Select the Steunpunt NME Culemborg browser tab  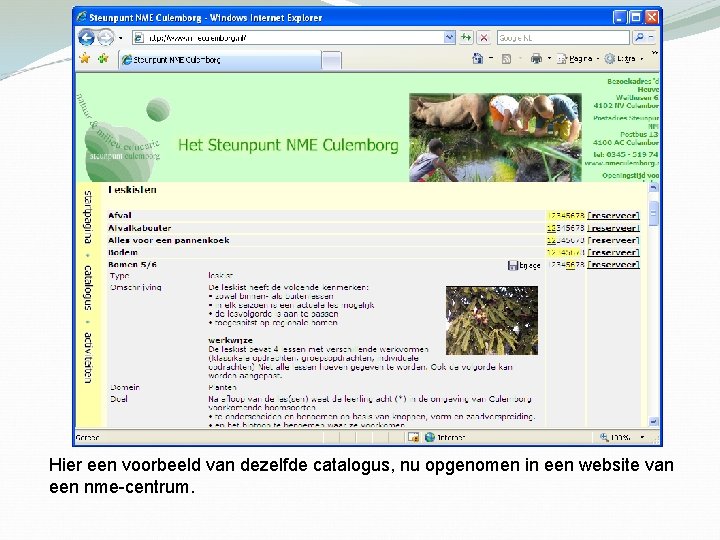pos(220,60)
